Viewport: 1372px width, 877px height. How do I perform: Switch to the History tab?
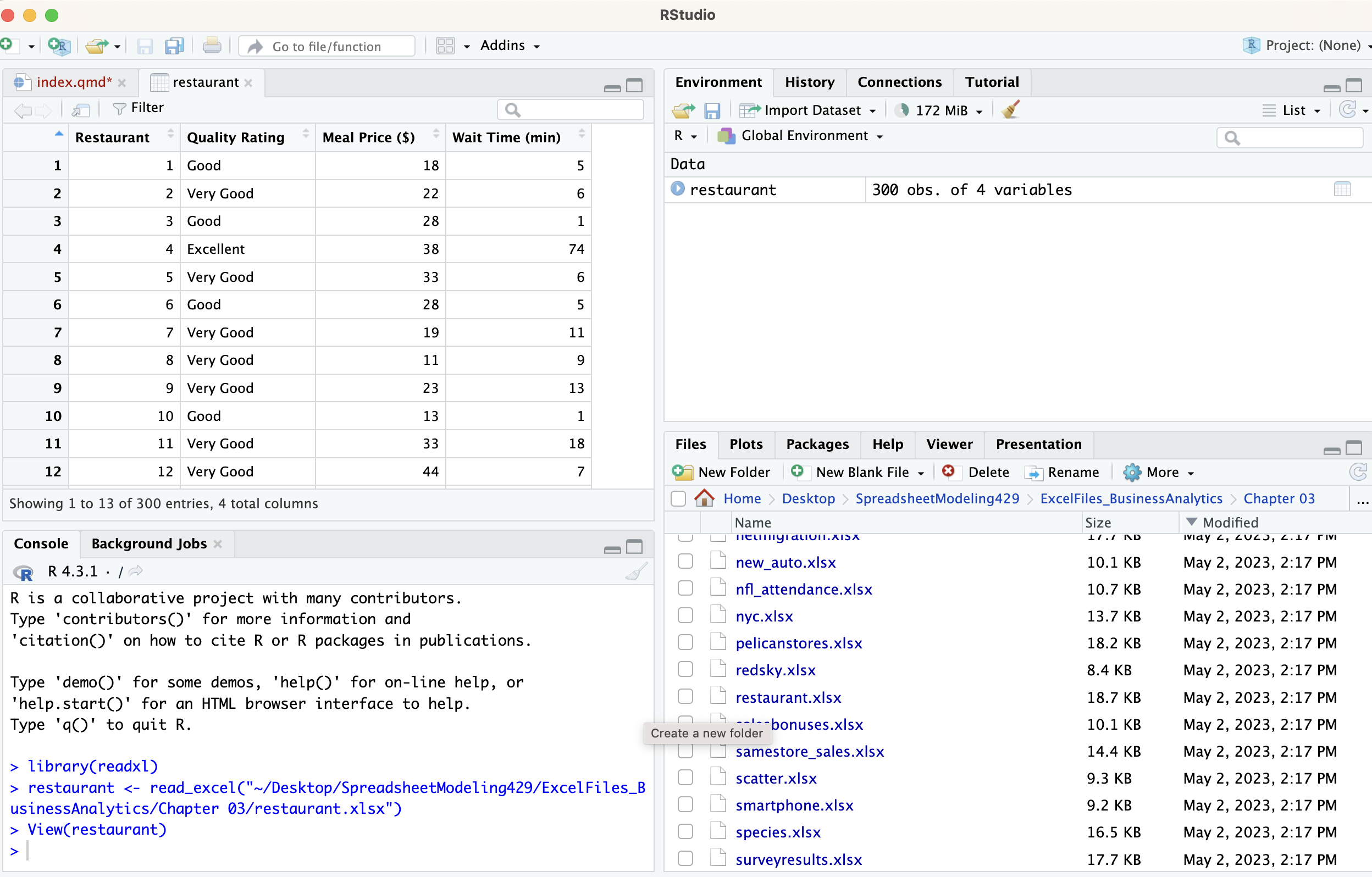coord(809,82)
